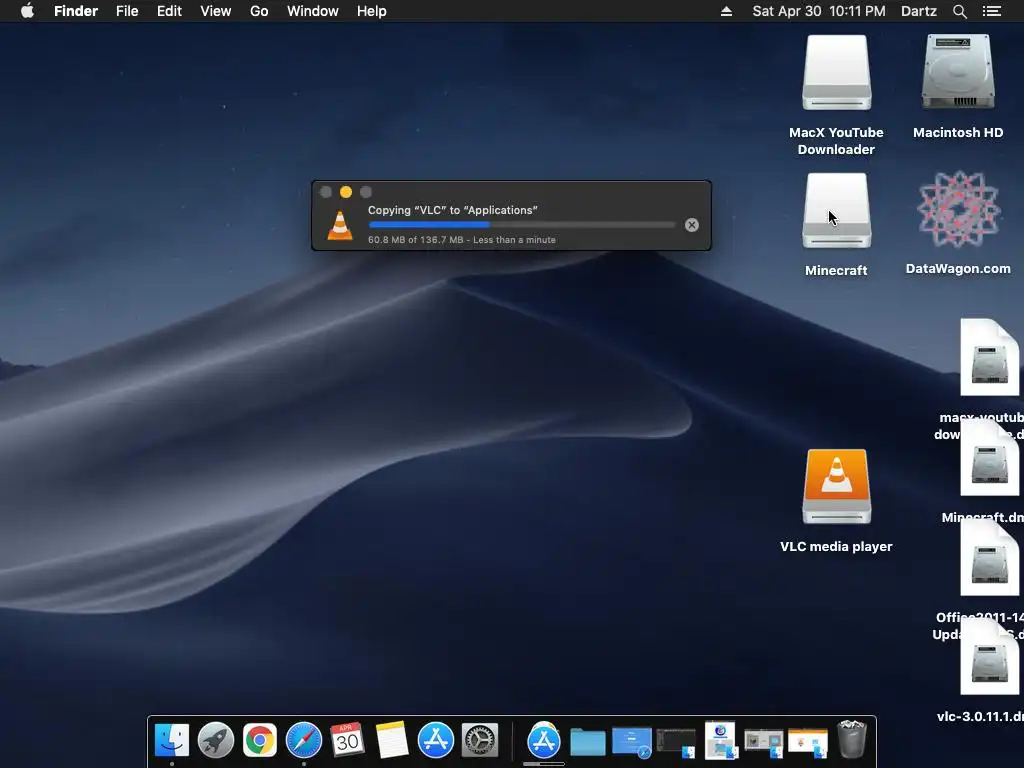Image resolution: width=1024 pixels, height=768 pixels.
Task: Click the VLC cone icon in the copy dialog
Action: click(340, 225)
